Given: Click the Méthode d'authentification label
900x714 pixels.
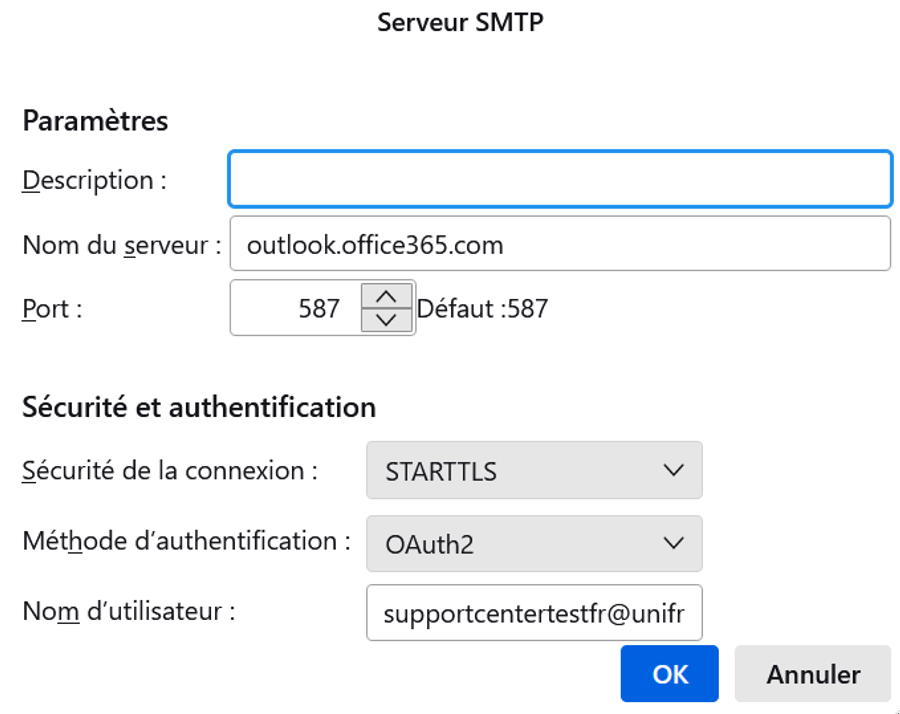Looking at the screenshot, I should (x=187, y=541).
